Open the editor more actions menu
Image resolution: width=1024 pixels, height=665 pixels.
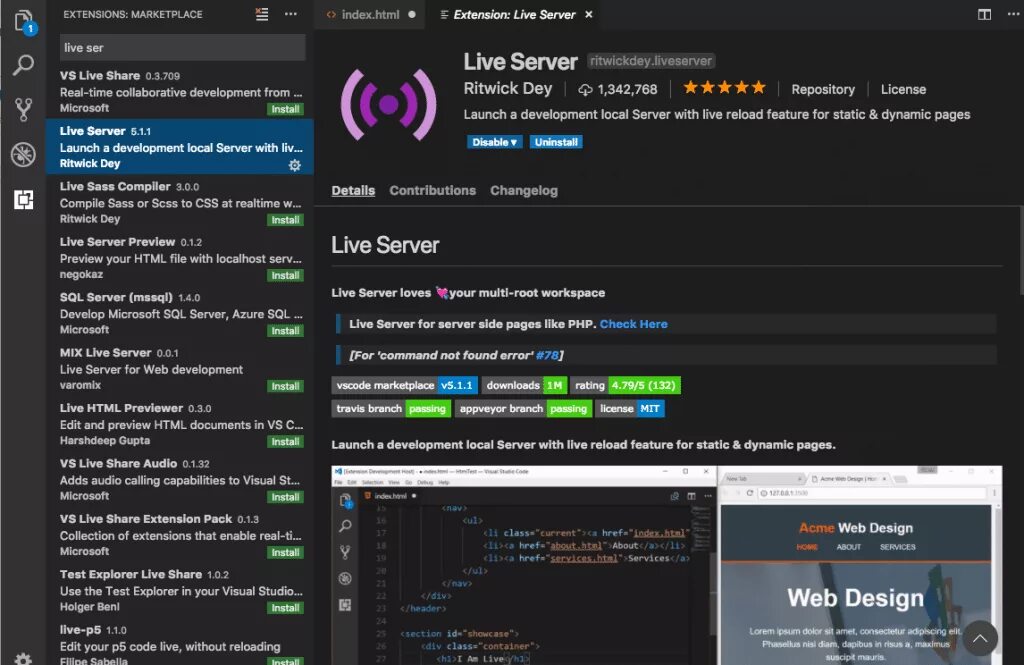[1014, 14]
